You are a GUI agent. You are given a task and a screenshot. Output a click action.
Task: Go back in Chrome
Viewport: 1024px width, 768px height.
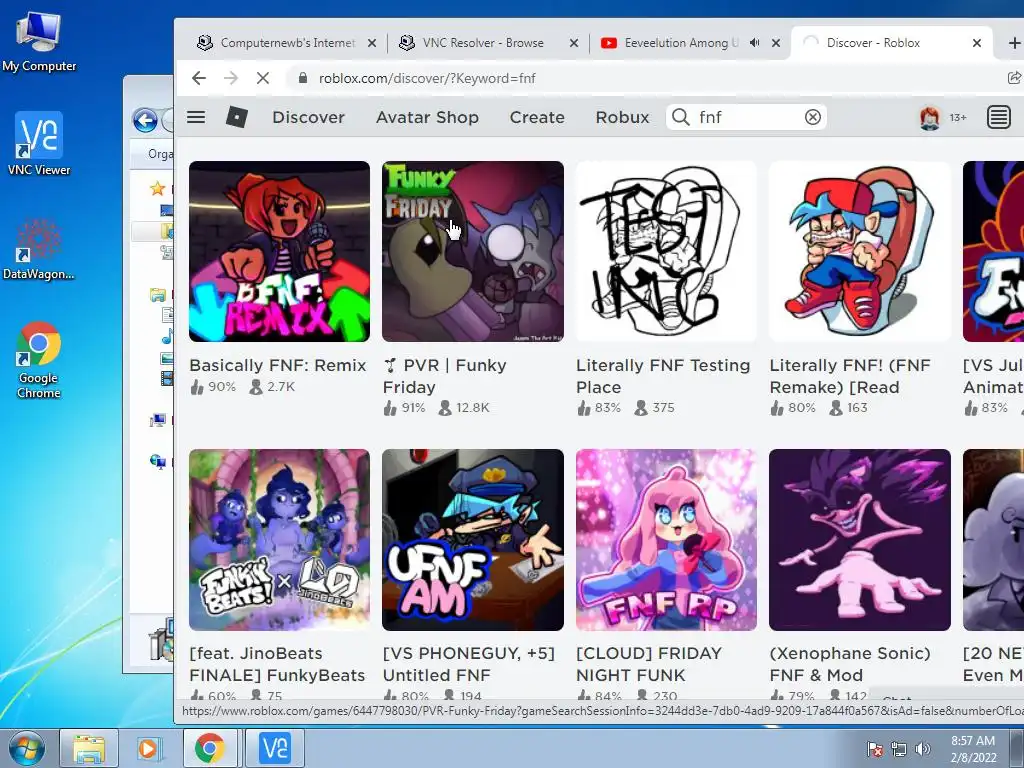coord(199,78)
